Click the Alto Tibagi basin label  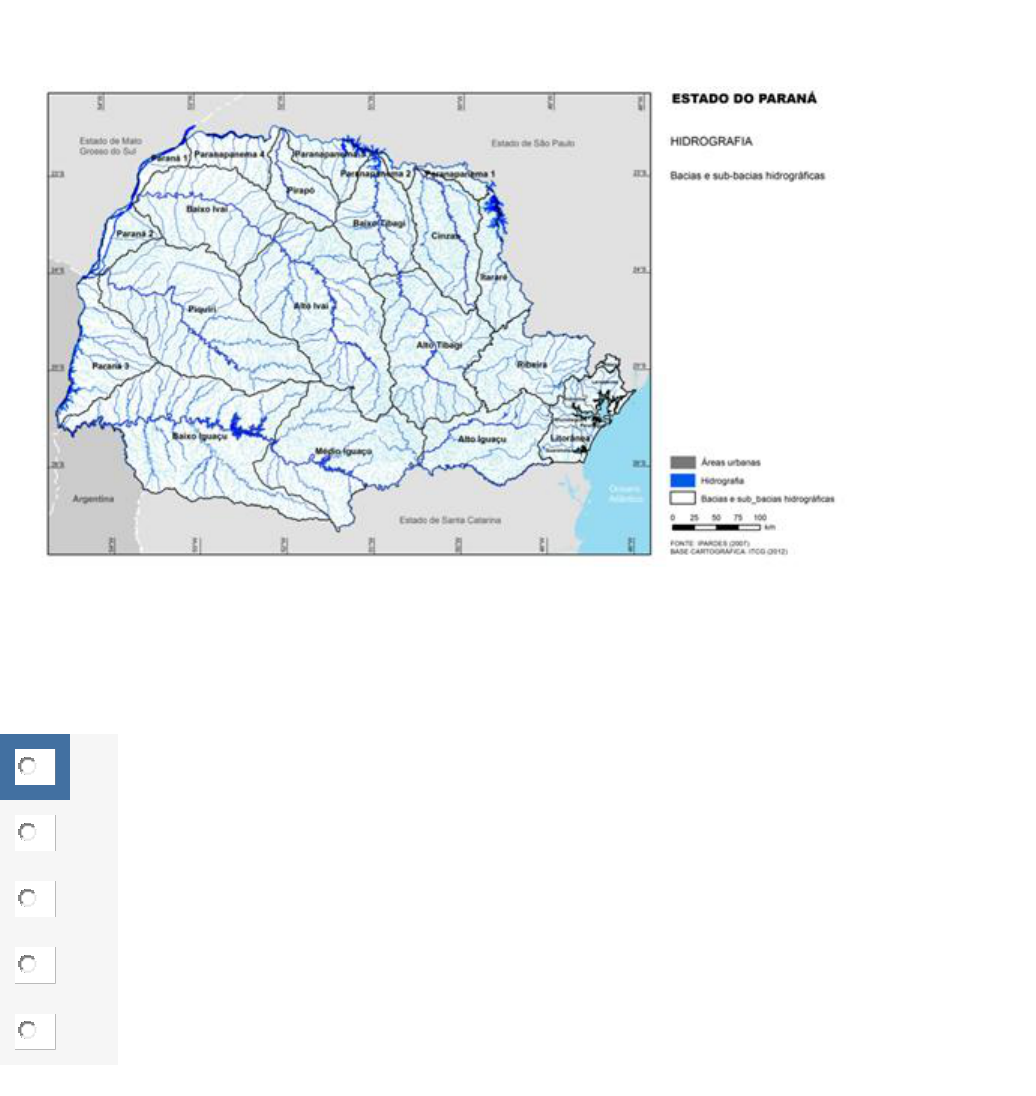click(440, 345)
